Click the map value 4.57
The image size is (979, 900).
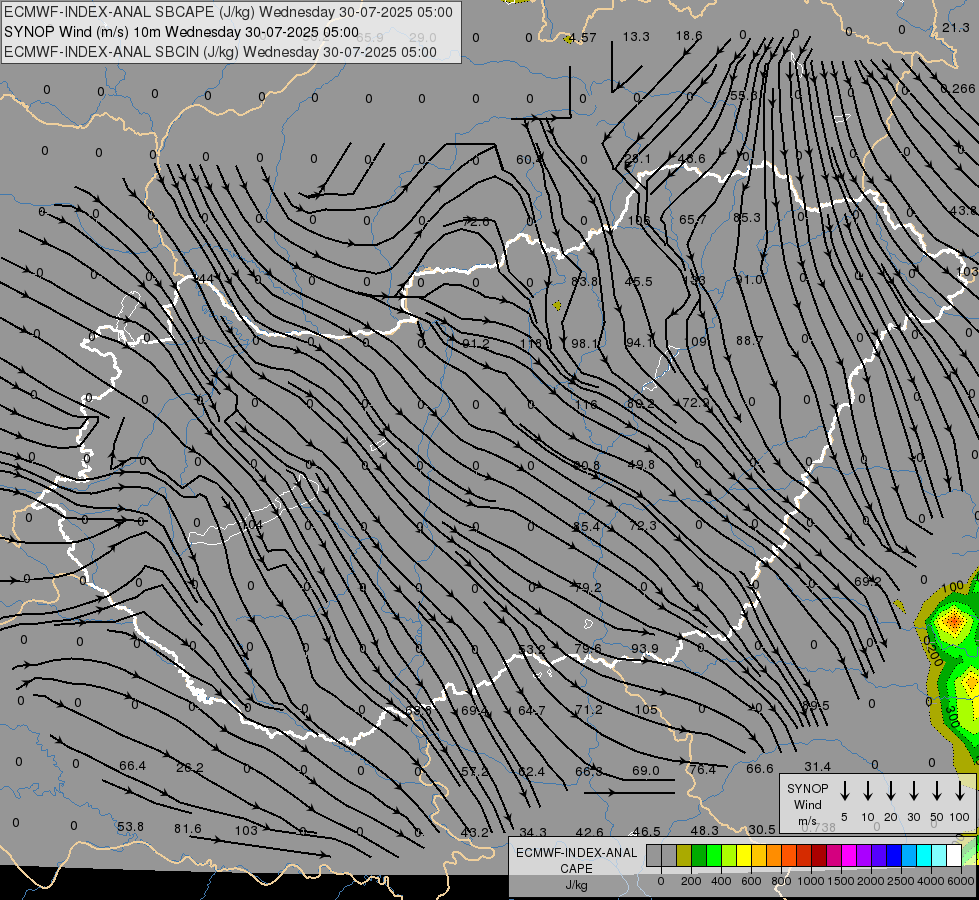[x=583, y=37]
